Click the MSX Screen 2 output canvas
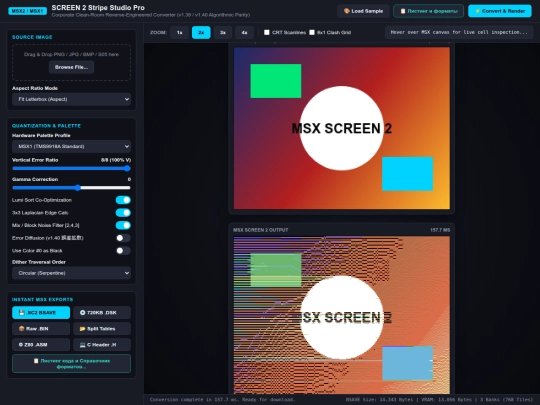 [342, 315]
